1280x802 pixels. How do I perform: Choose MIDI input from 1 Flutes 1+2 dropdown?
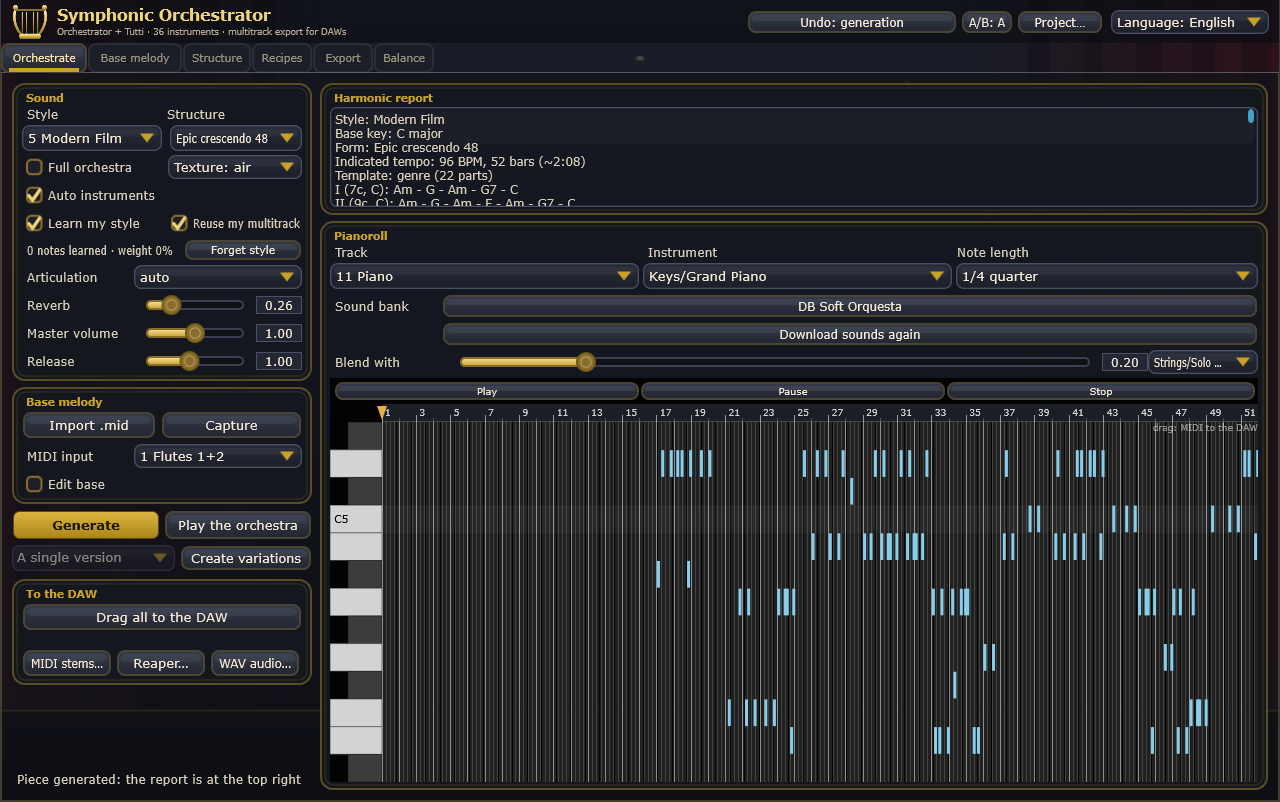coord(218,456)
